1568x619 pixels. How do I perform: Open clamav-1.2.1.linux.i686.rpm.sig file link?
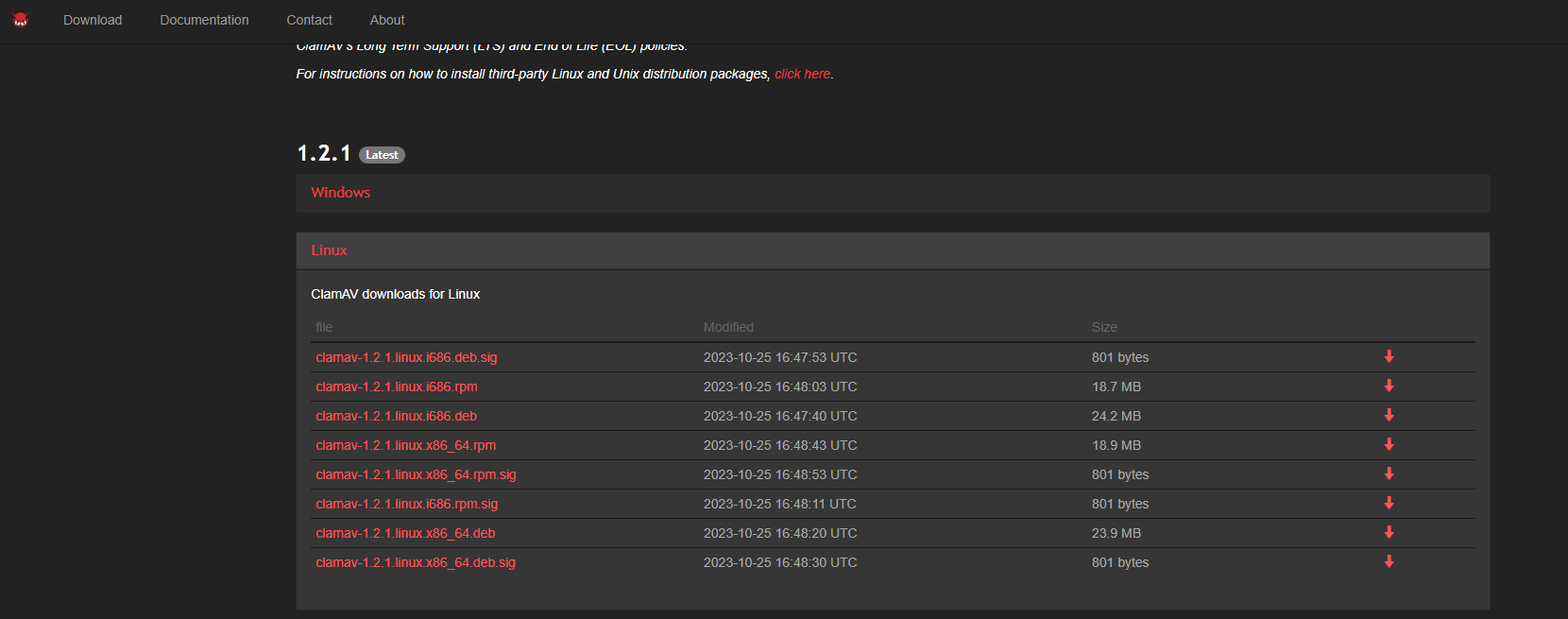pyautogui.click(x=407, y=504)
